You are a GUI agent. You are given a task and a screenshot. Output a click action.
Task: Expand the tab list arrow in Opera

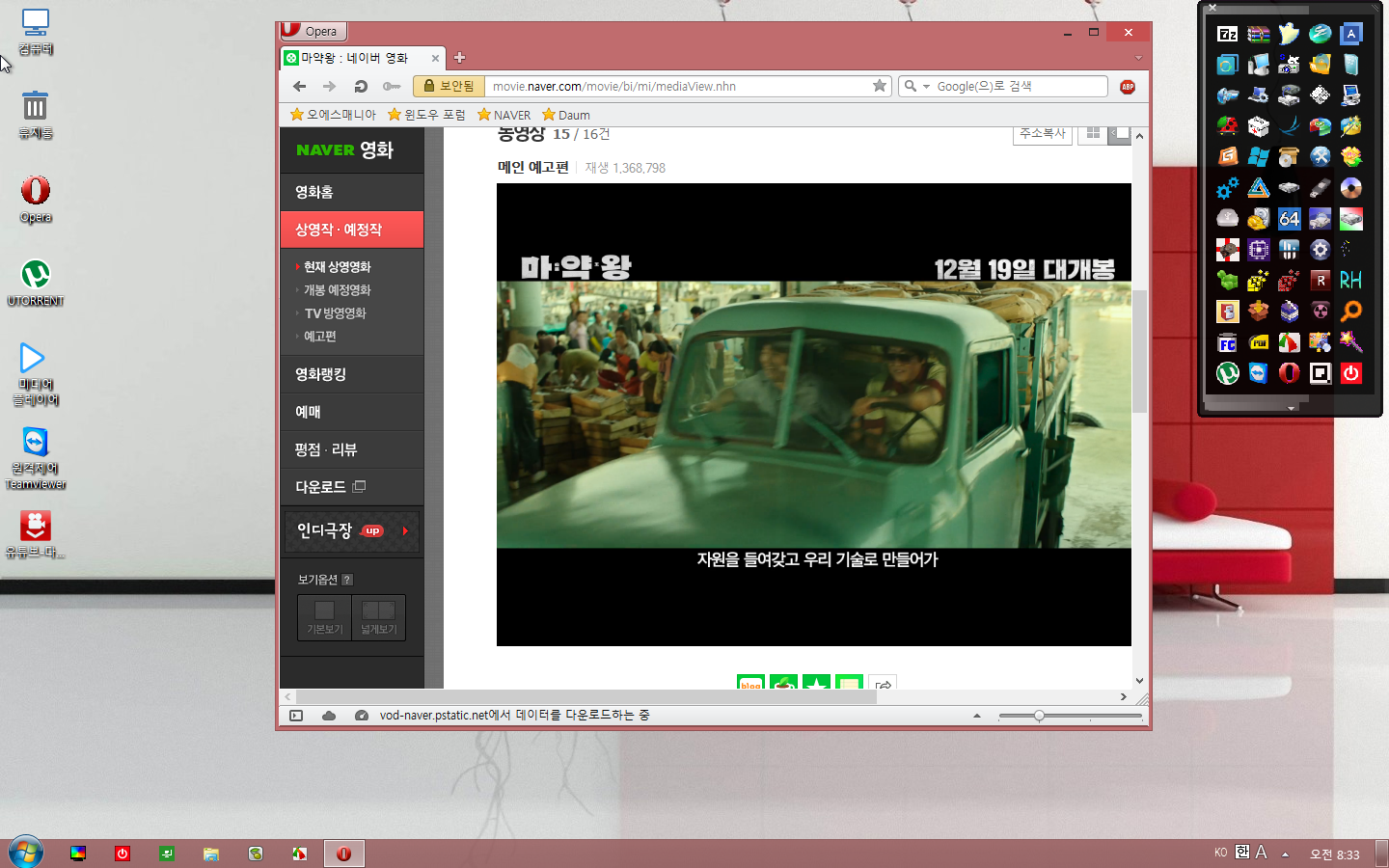1138,58
